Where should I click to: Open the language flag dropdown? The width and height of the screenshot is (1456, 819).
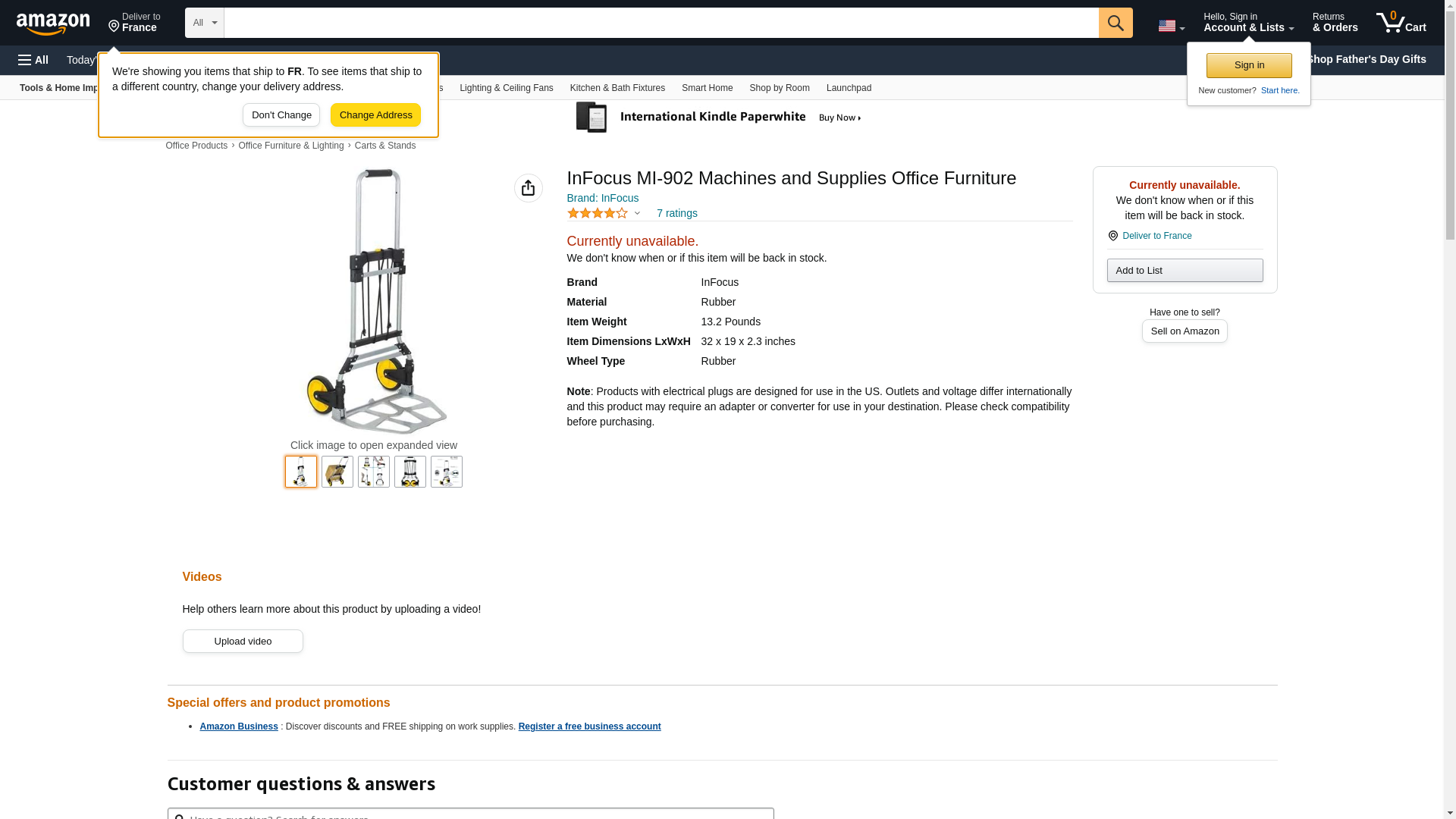(1171, 26)
